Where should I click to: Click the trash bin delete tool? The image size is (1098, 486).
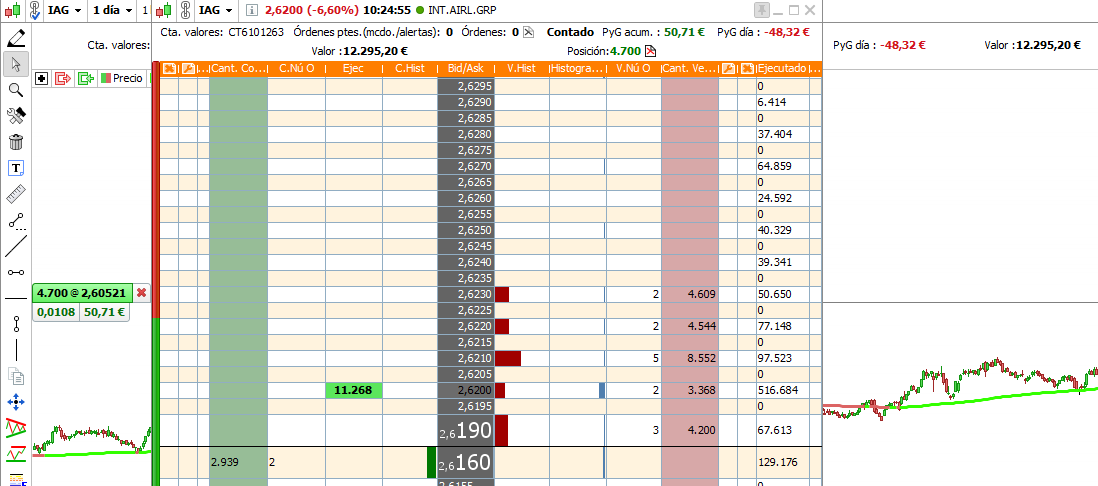(16, 143)
